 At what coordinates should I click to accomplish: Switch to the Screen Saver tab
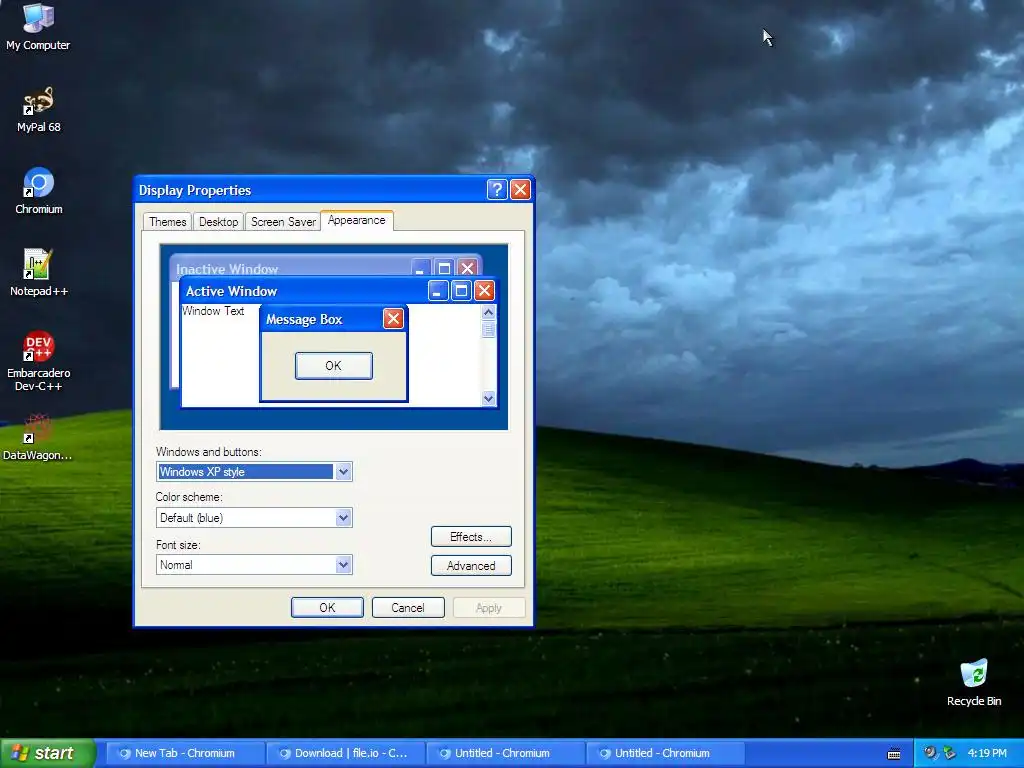(x=283, y=222)
